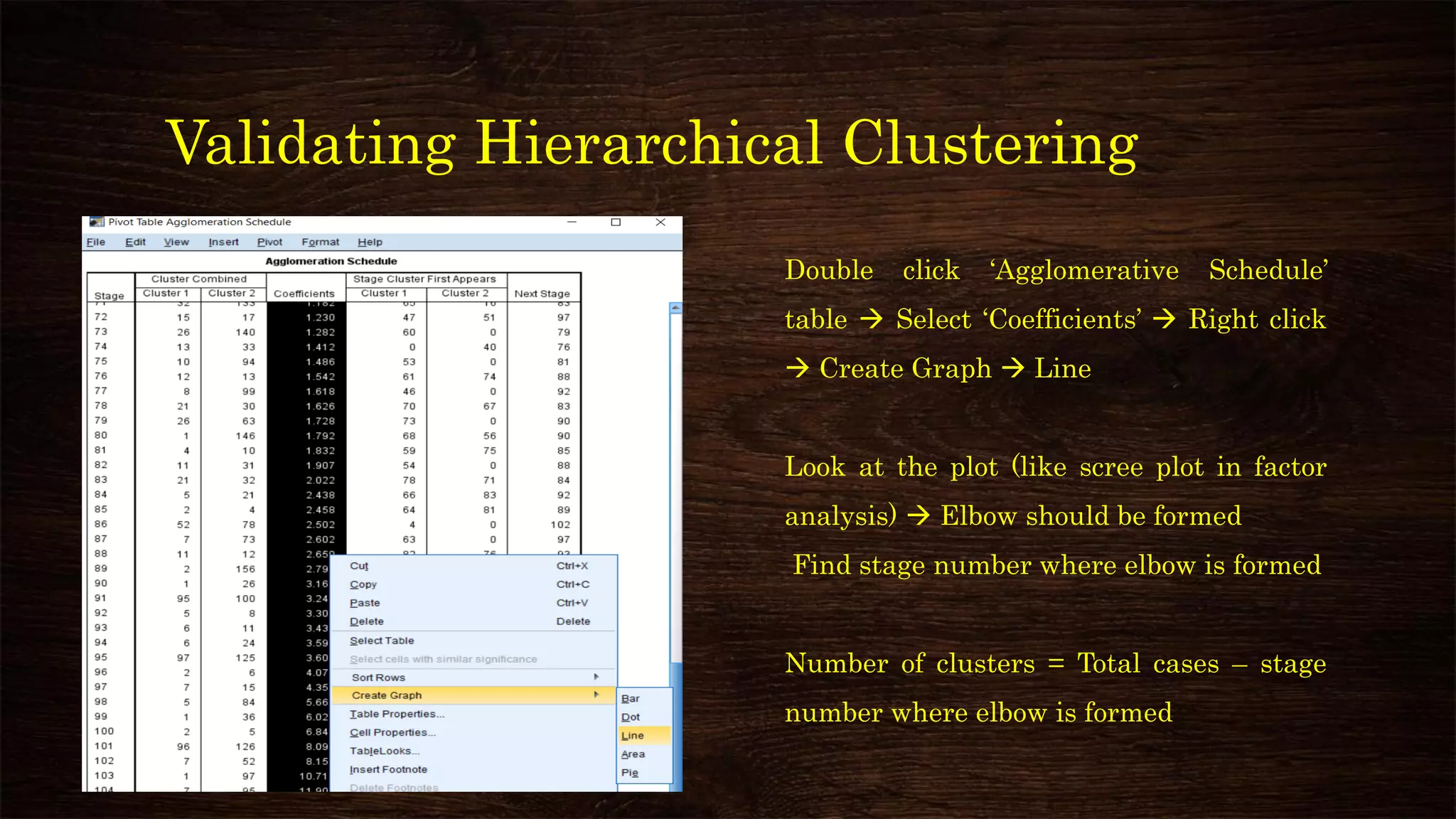Choose Paste in the context menu
1456x819 pixels.
[x=474, y=603]
